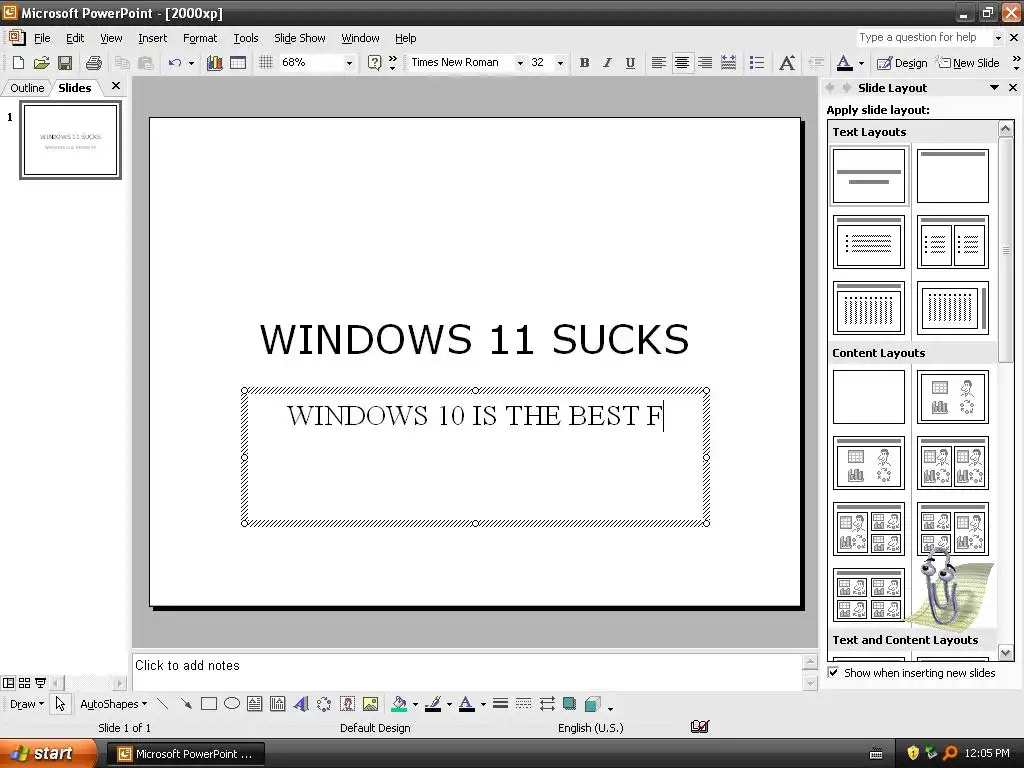Screen dimensions: 1024x768
Task: Toggle the grid display button
Action: pyautogui.click(x=266, y=63)
